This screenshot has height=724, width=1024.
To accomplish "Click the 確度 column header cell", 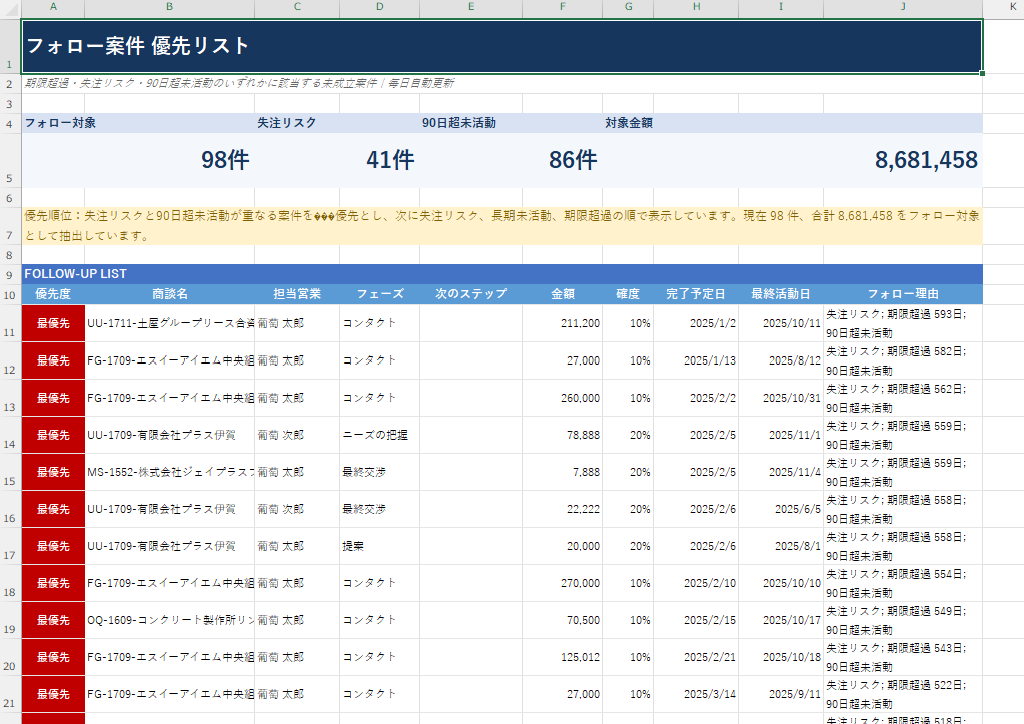I will pos(628,294).
